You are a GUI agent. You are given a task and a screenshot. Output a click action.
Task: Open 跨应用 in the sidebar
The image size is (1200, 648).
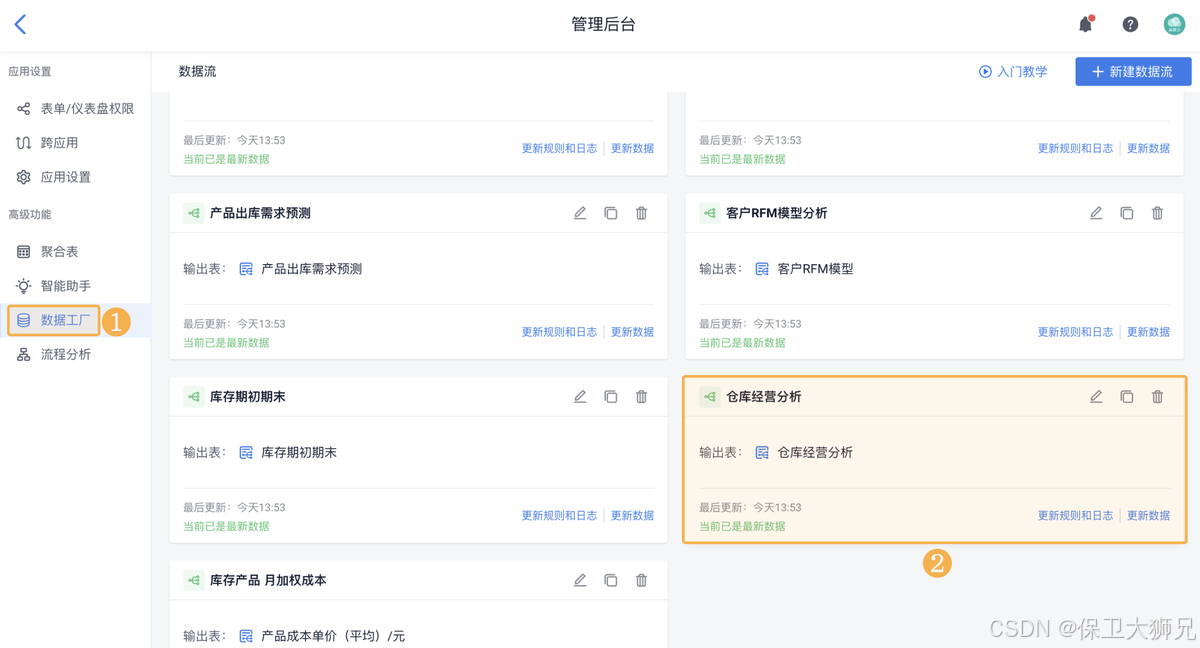(75, 143)
